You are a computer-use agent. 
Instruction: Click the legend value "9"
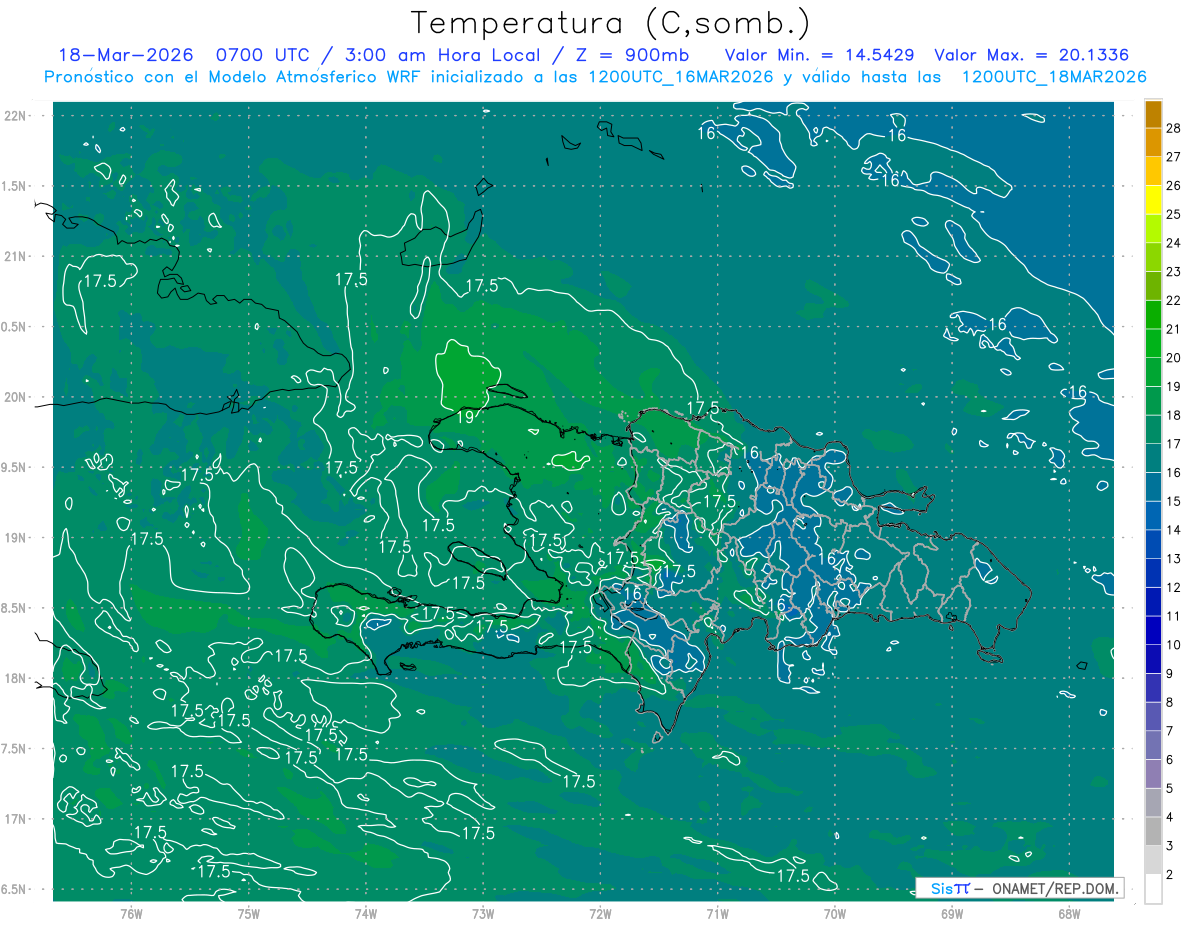pos(1172,674)
